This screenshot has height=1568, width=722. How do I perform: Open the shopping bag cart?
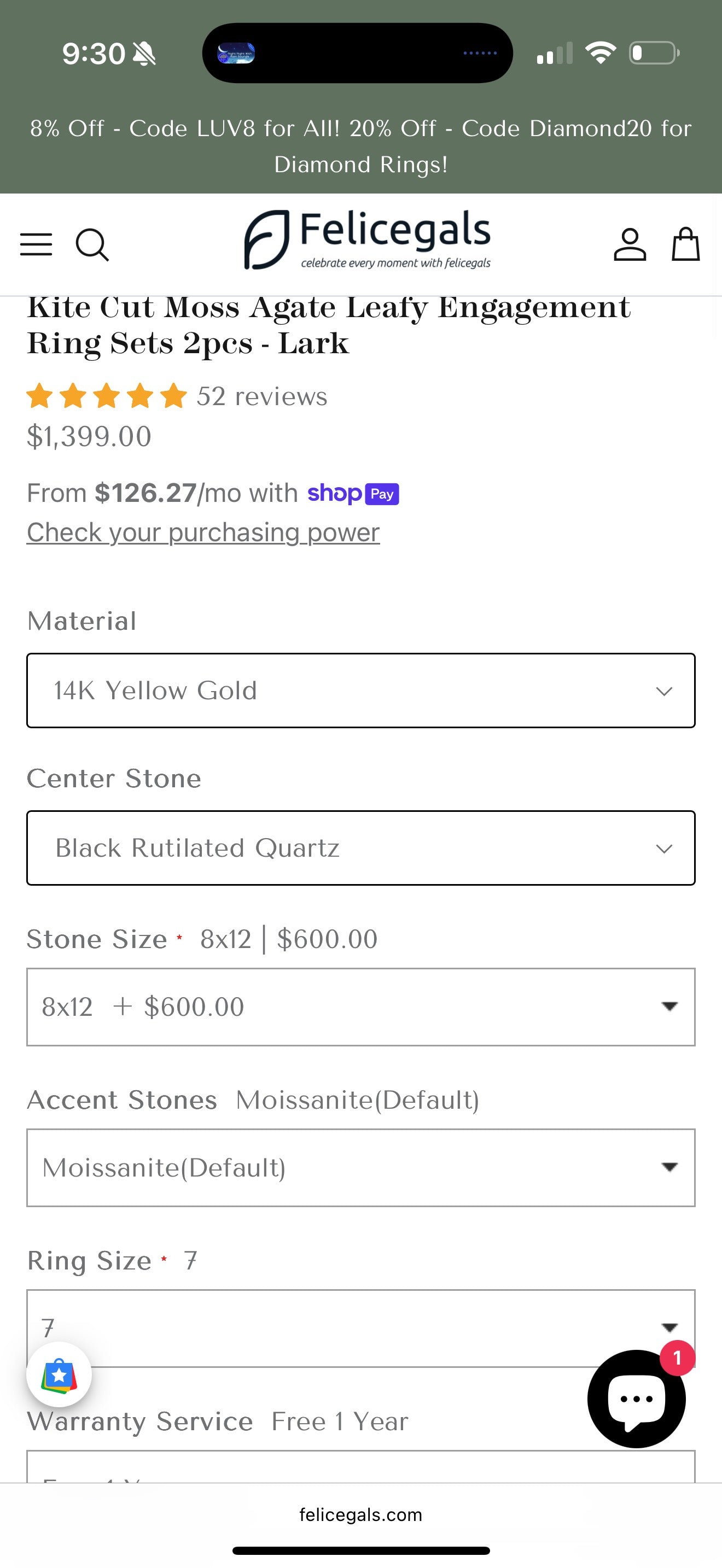click(685, 244)
